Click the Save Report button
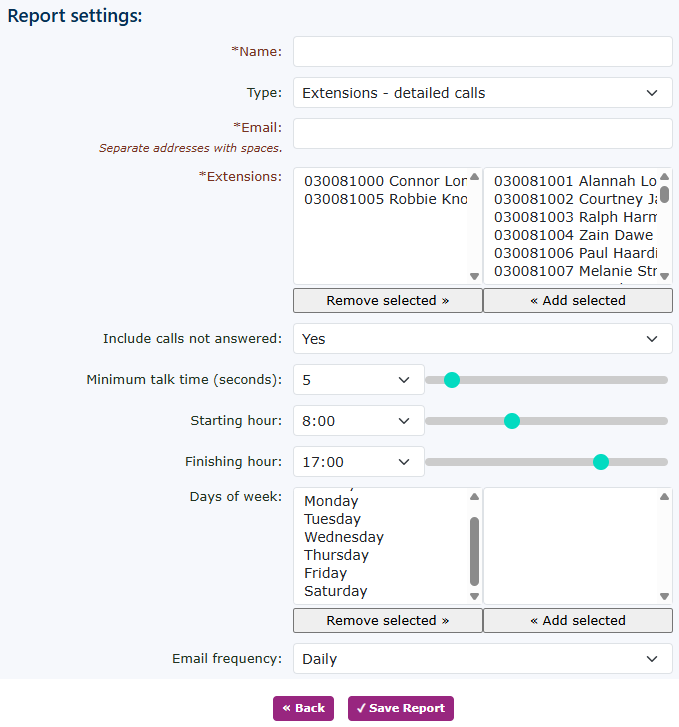This screenshot has width=679, height=727. [x=400, y=708]
